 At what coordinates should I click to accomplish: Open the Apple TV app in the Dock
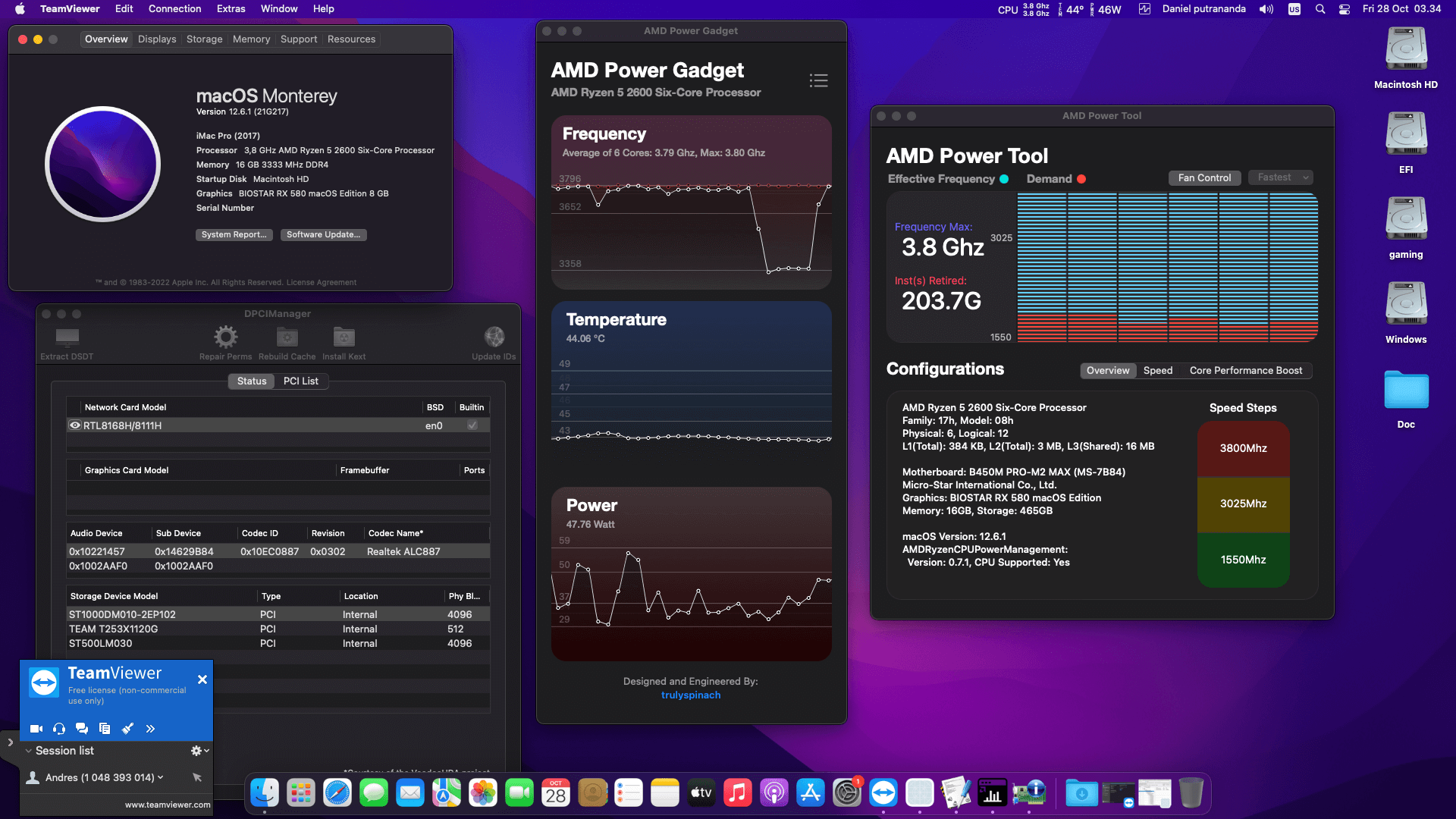tap(701, 793)
